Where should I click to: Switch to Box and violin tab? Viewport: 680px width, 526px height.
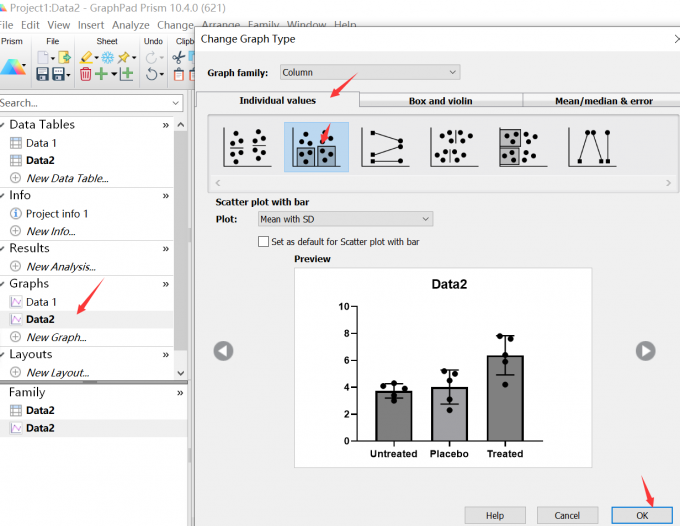tap(441, 101)
